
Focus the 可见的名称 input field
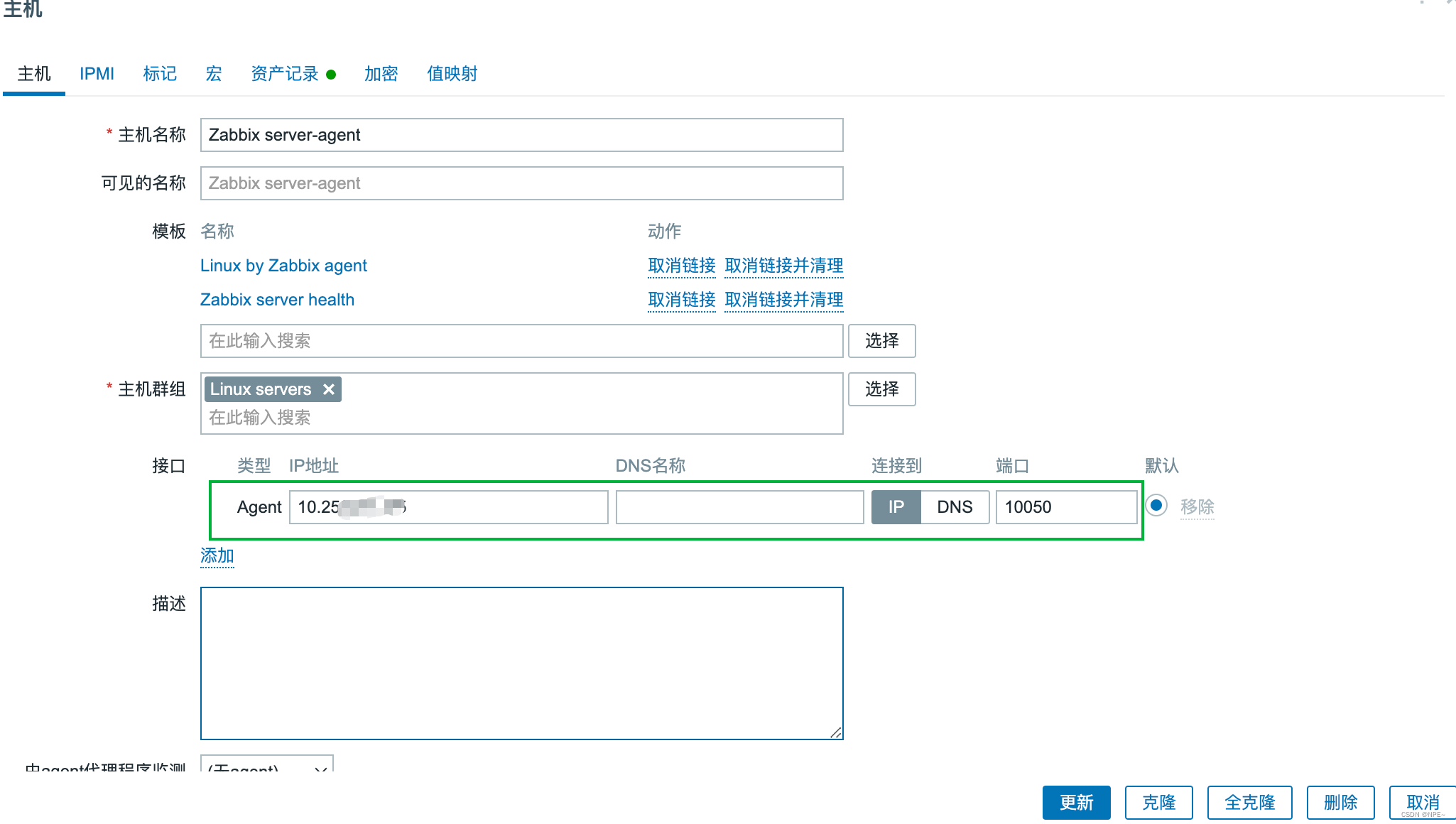[x=522, y=183]
